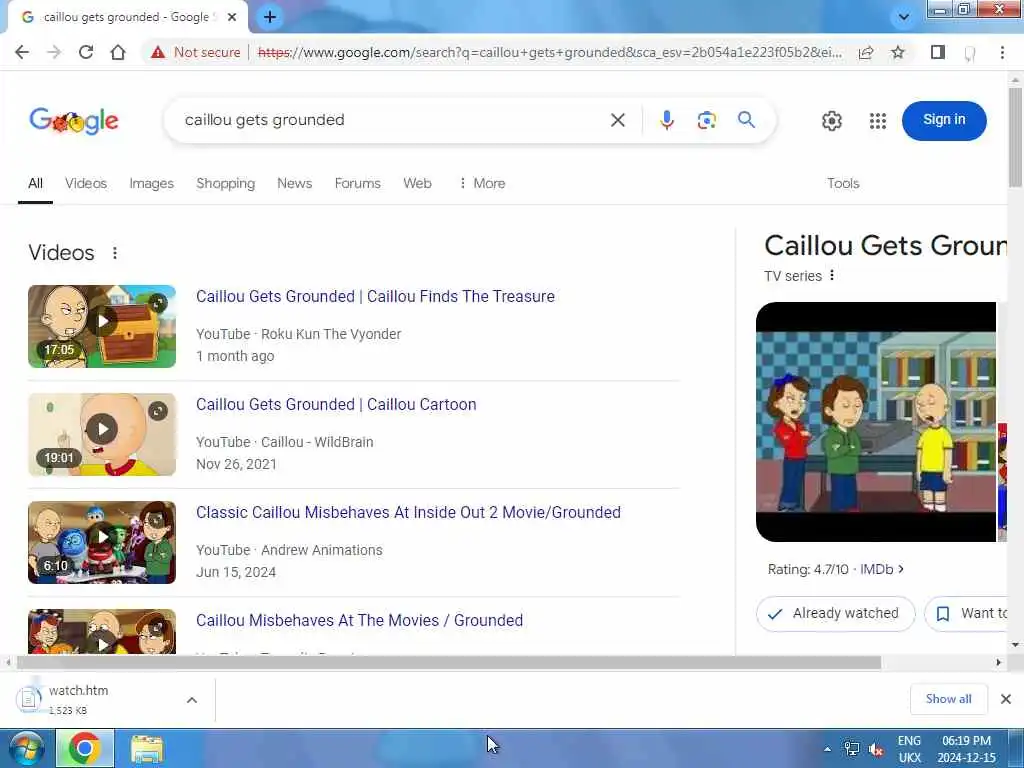Start voice search with microphone icon

point(667,120)
